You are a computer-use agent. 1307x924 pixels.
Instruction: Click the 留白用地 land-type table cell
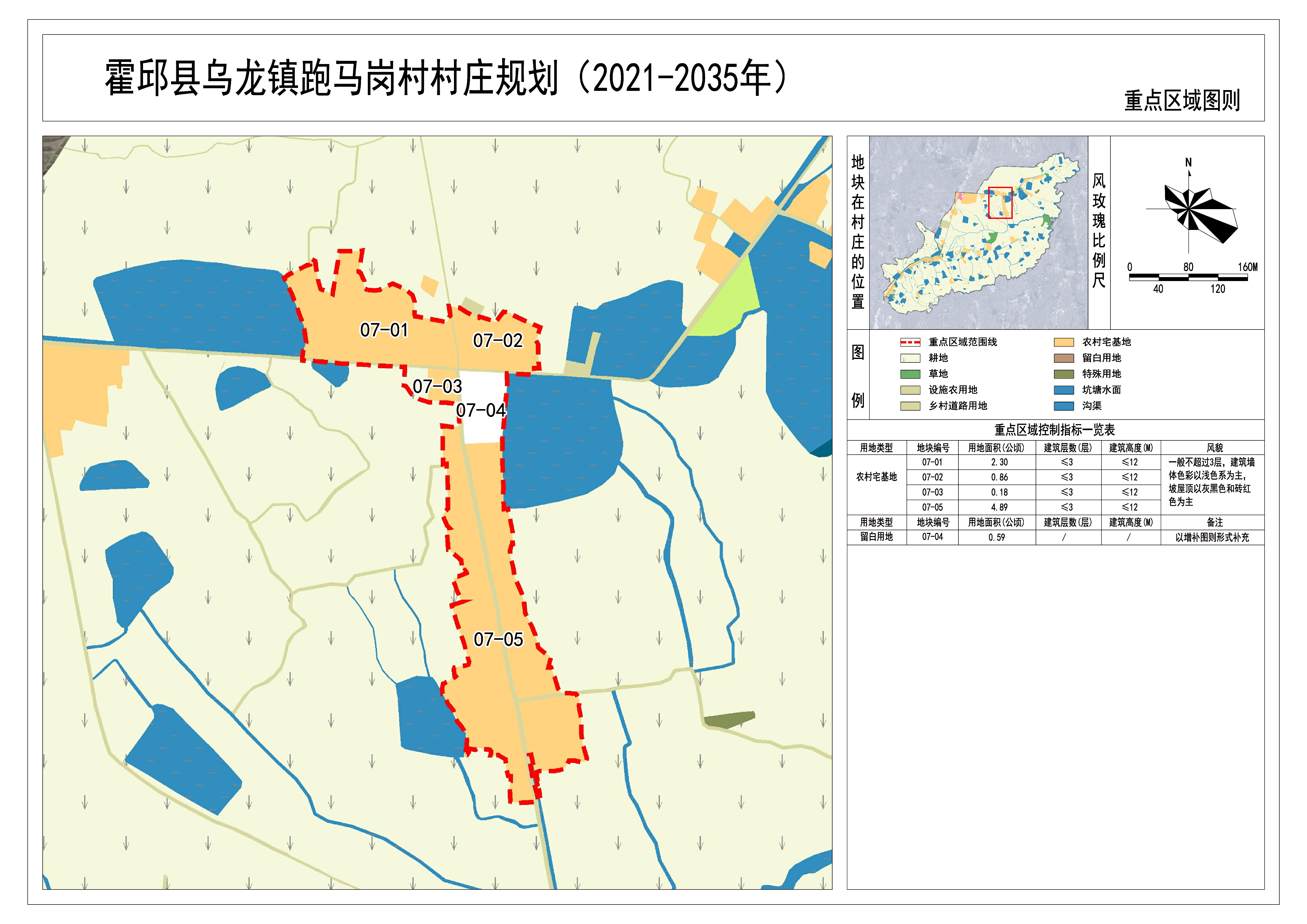[877, 537]
